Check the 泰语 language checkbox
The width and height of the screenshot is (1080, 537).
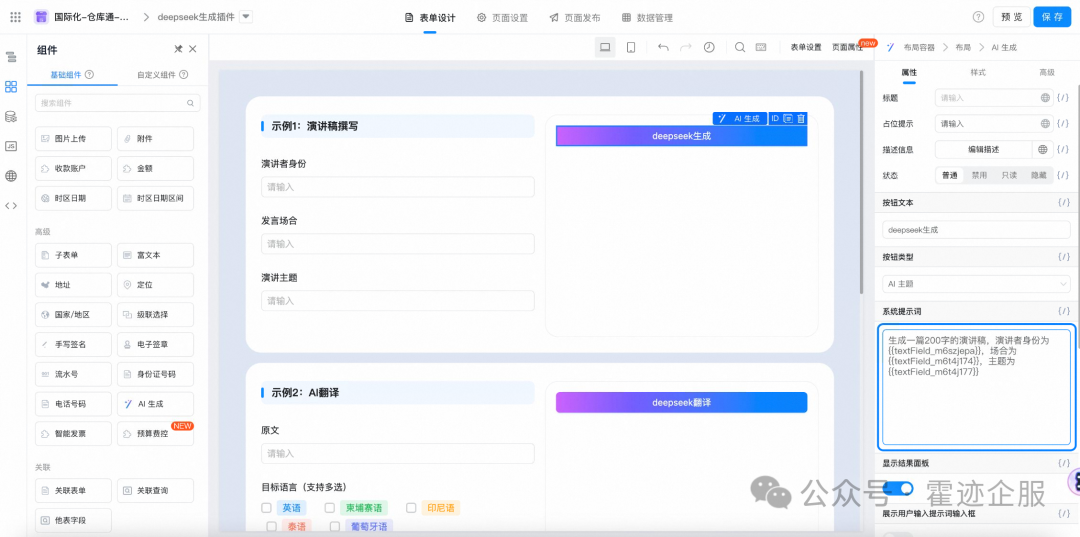coord(271,527)
